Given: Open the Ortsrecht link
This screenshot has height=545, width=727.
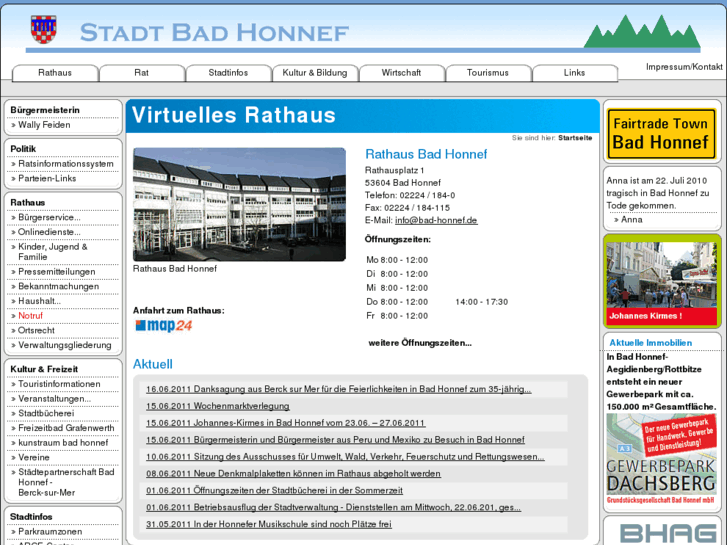Looking at the screenshot, I should click(36, 330).
